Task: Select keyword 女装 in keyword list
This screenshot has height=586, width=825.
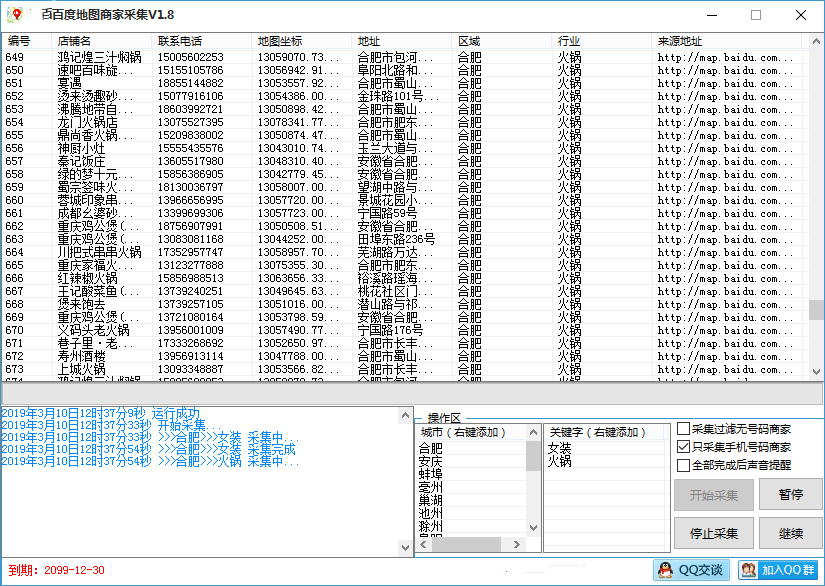Action: click(x=559, y=448)
